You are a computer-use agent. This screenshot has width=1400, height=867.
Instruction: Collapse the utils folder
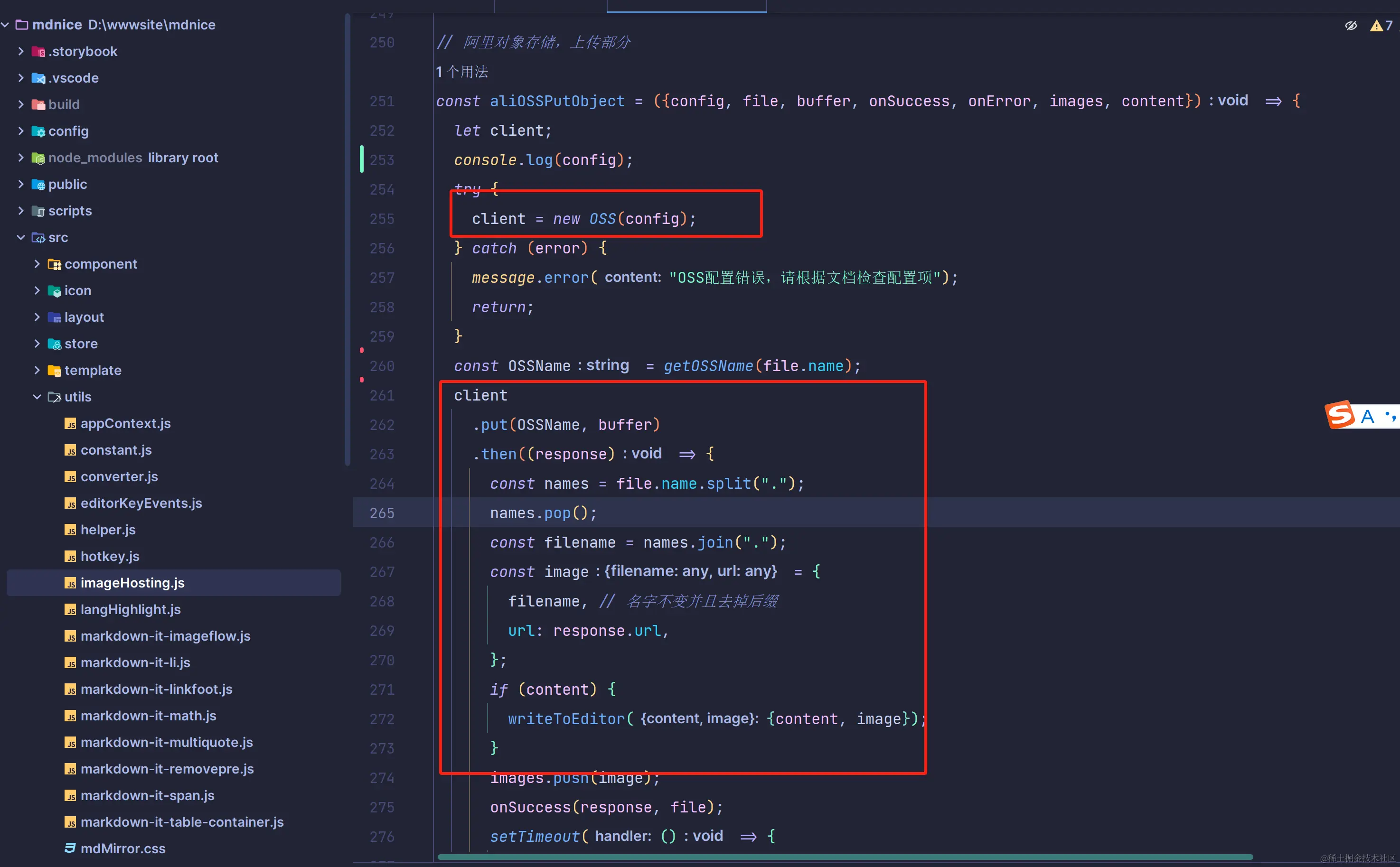point(37,397)
